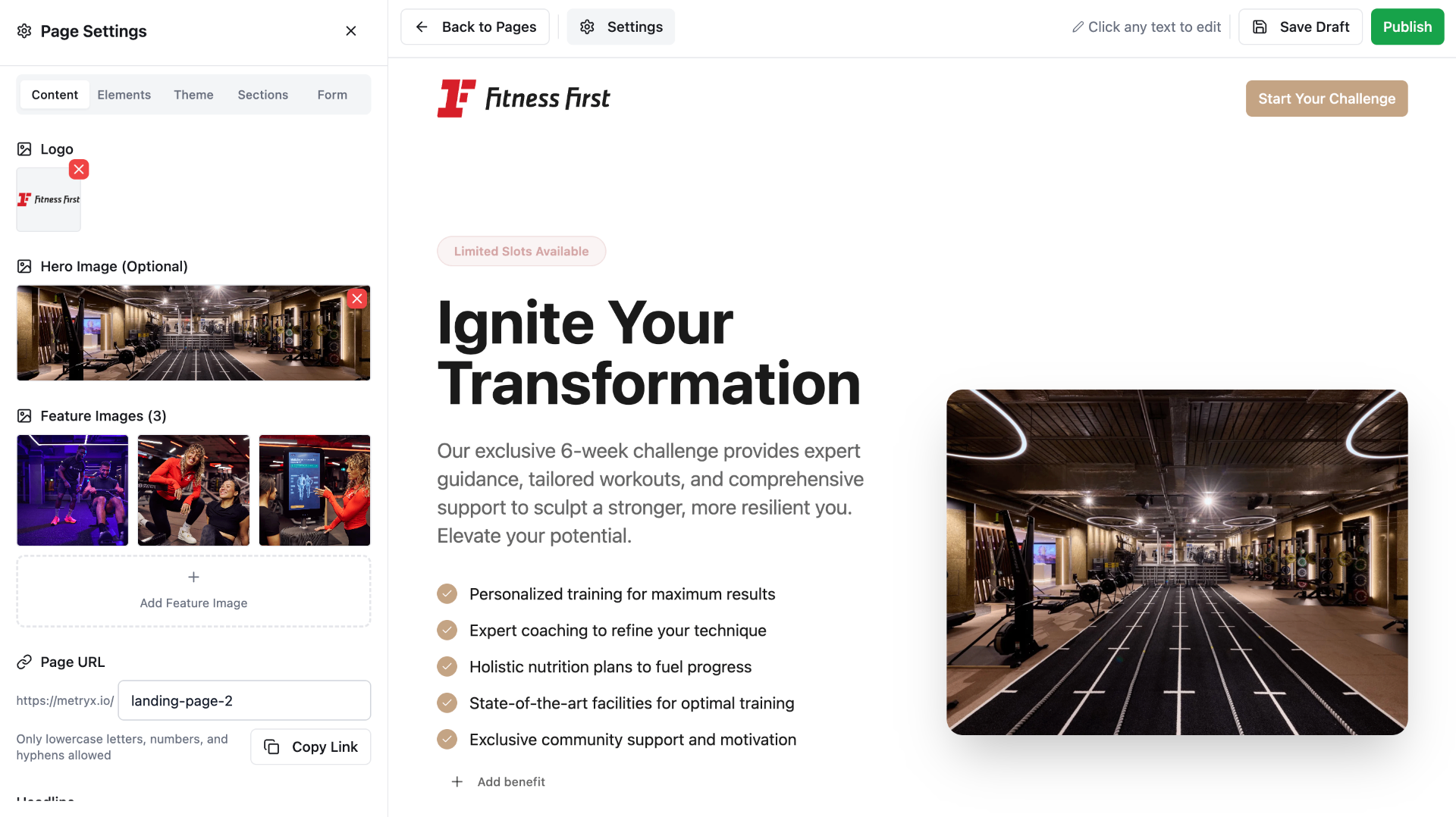
Task: Click the plus icon next to Add benefit
Action: tap(457, 781)
